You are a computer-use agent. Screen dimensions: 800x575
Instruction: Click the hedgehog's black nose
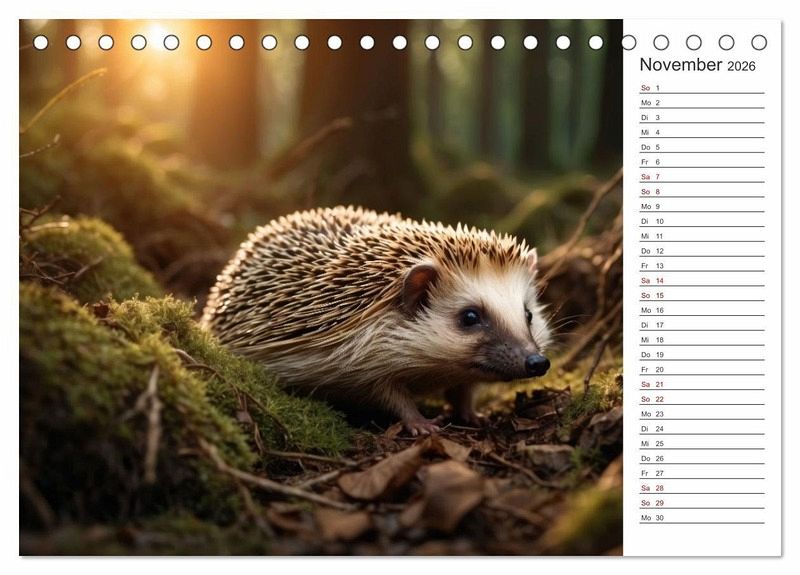(x=537, y=365)
